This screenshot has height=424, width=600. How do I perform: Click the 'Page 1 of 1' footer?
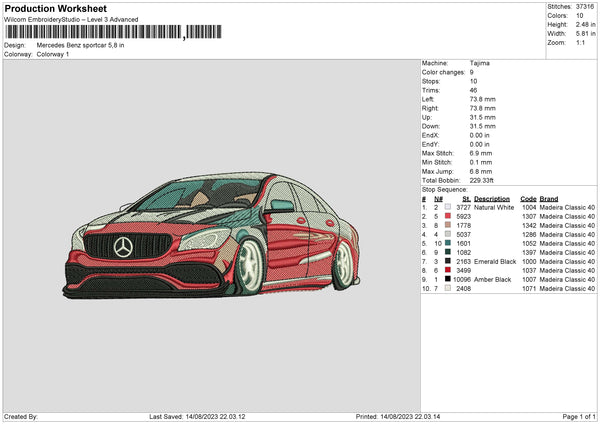(579, 416)
